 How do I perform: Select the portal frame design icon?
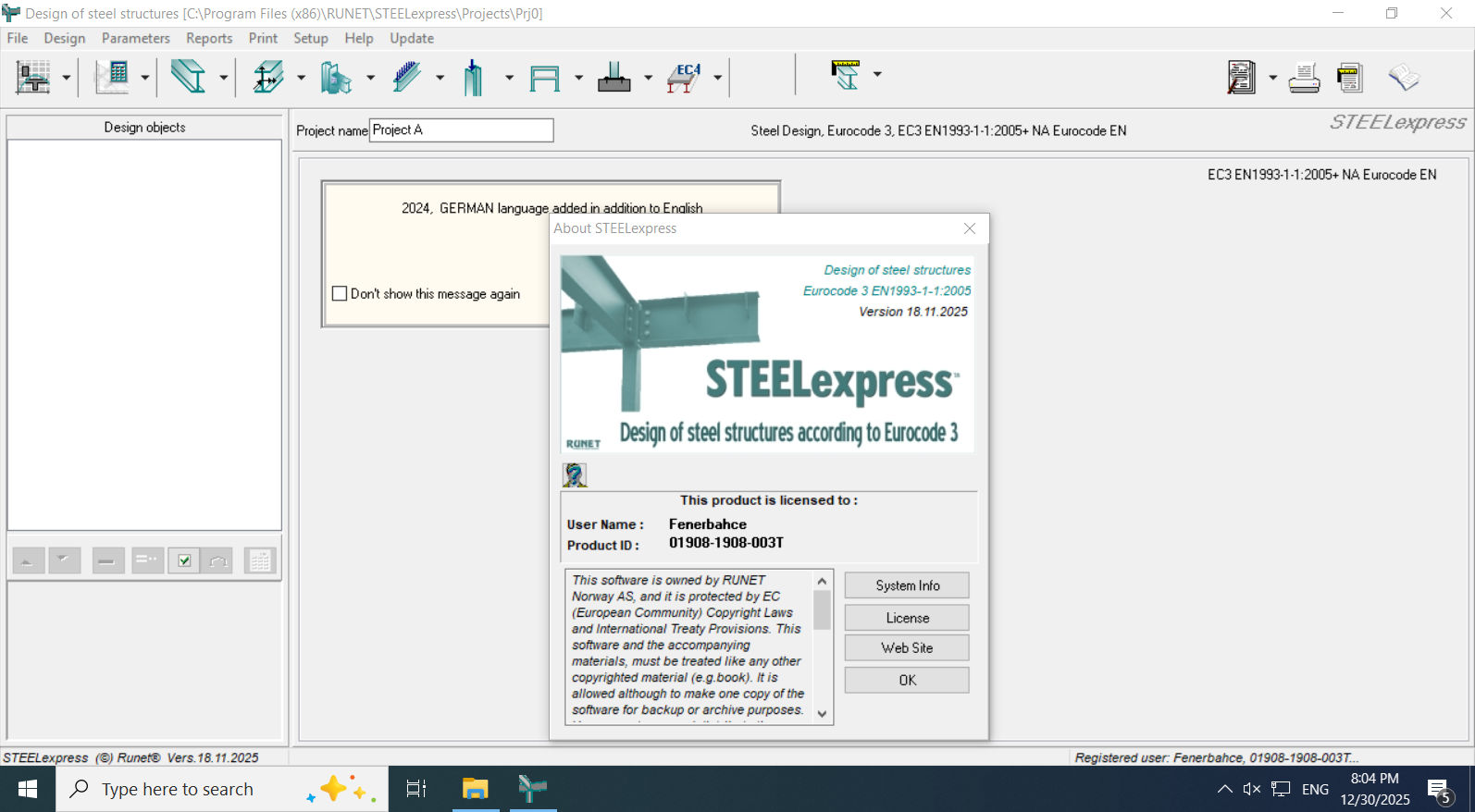point(544,77)
